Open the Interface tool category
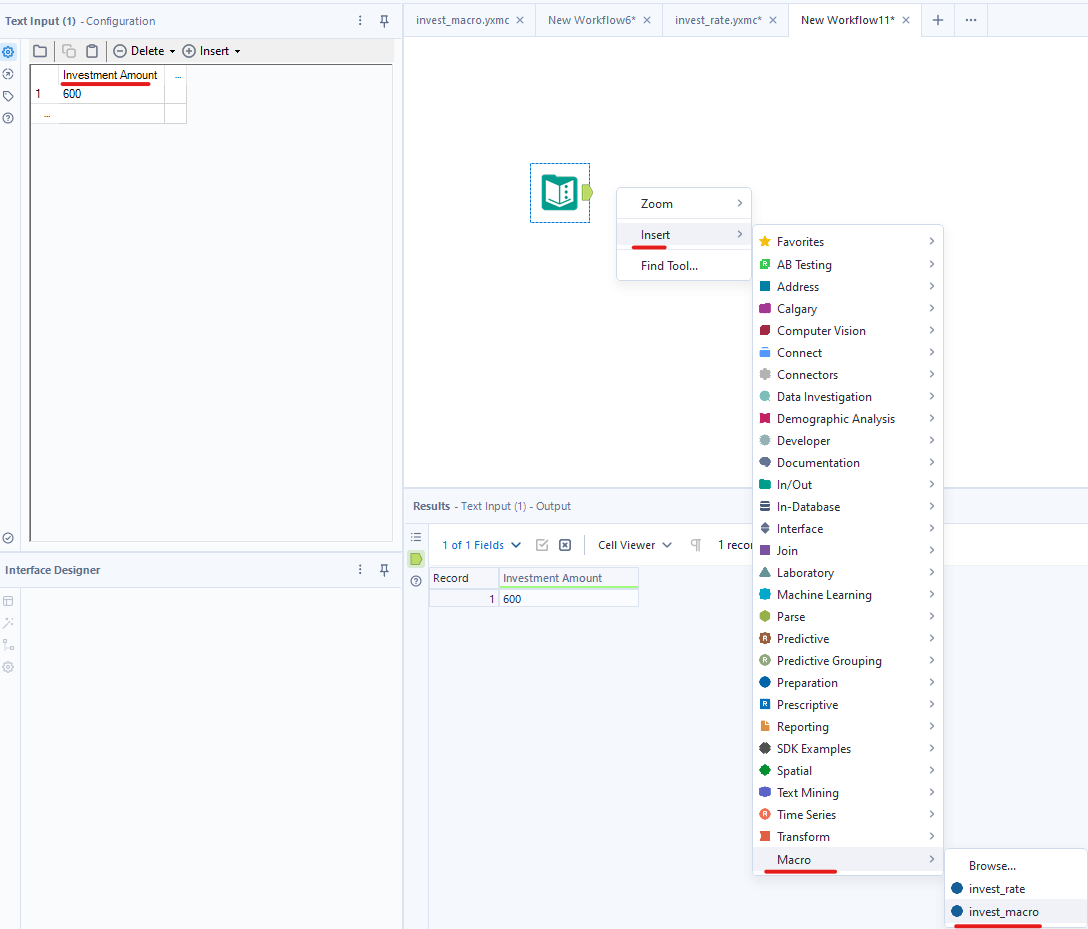1088x929 pixels. click(x=847, y=529)
